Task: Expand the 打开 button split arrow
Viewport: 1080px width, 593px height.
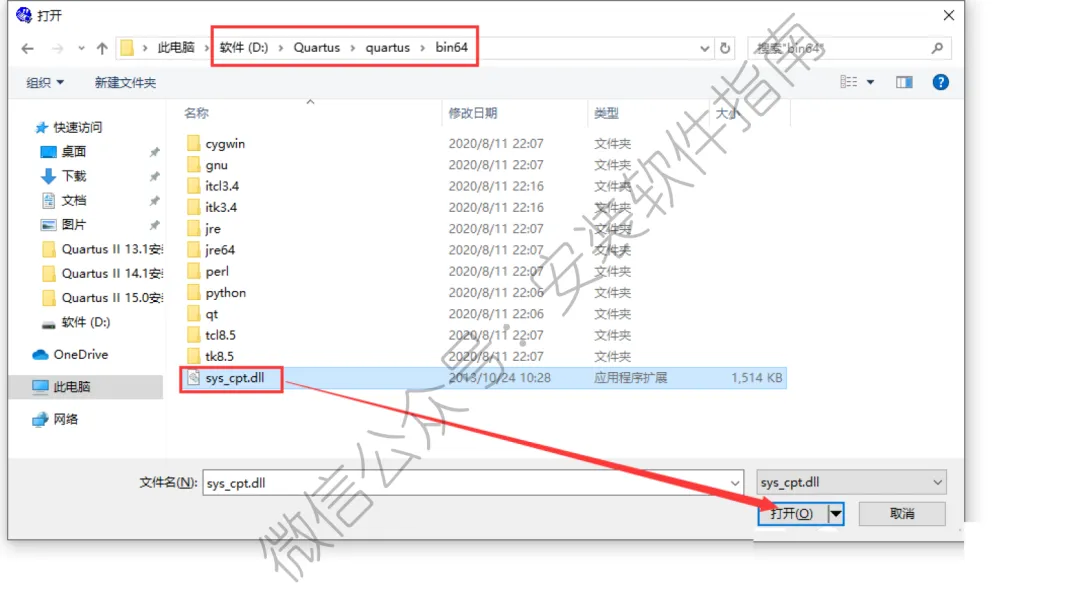Action: click(x=835, y=514)
